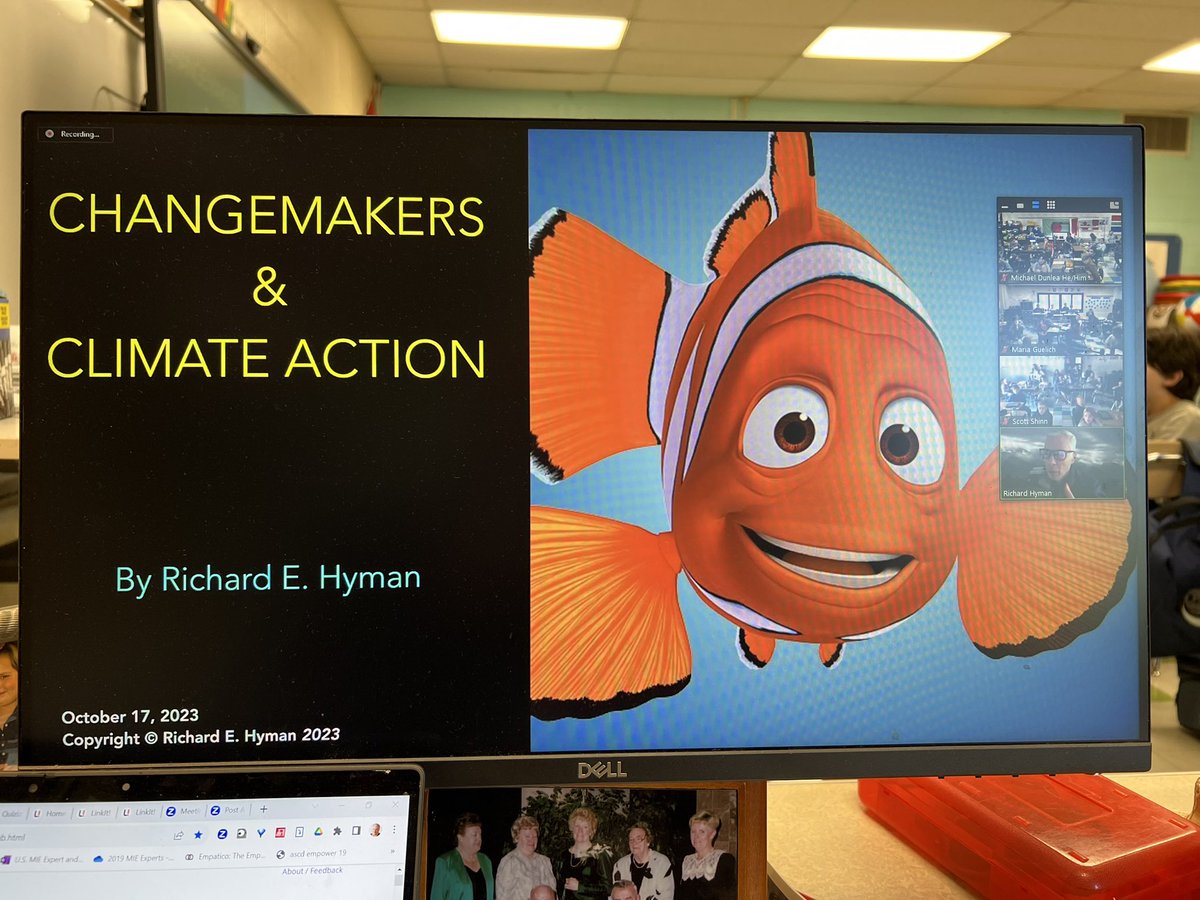The image size is (1200, 900).
Task: Switch to the first LinkIt! browser tab
Action: tap(94, 813)
